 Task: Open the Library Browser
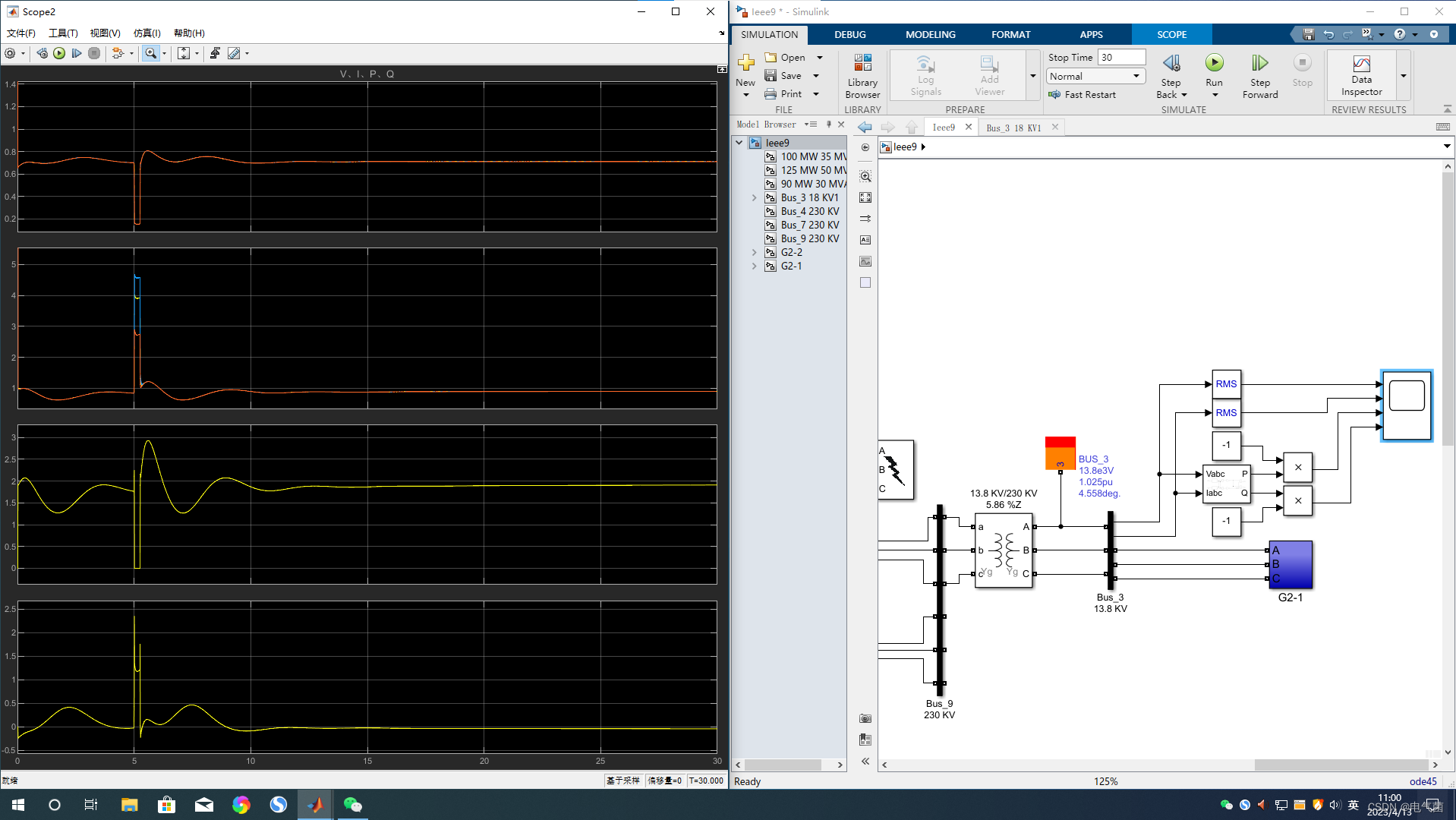click(862, 75)
